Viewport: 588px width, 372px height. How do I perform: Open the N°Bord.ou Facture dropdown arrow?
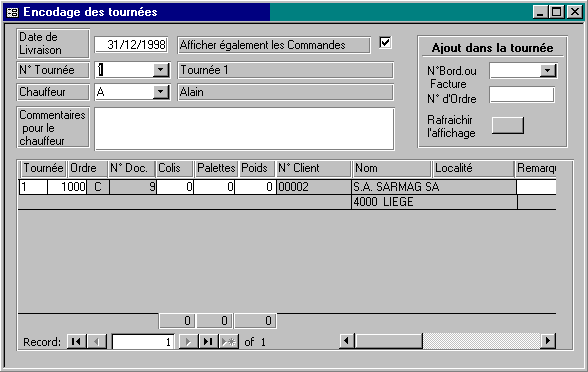(x=548, y=70)
